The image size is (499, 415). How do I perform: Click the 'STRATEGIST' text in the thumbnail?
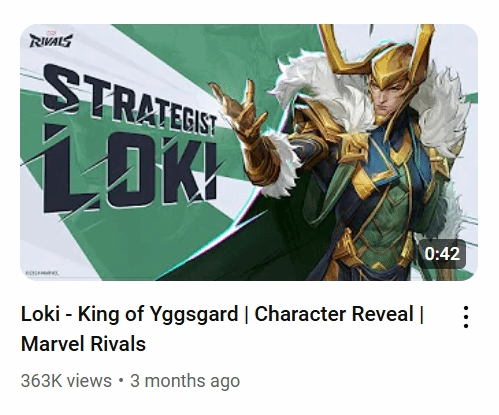pos(130,100)
